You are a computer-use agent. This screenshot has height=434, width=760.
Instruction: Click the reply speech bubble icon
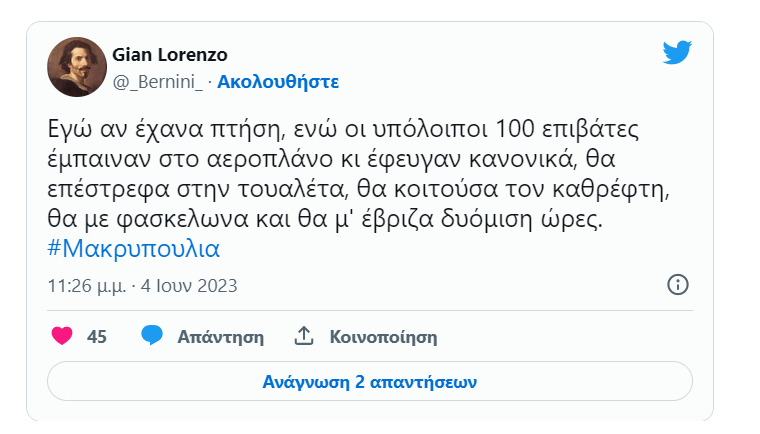point(152,336)
